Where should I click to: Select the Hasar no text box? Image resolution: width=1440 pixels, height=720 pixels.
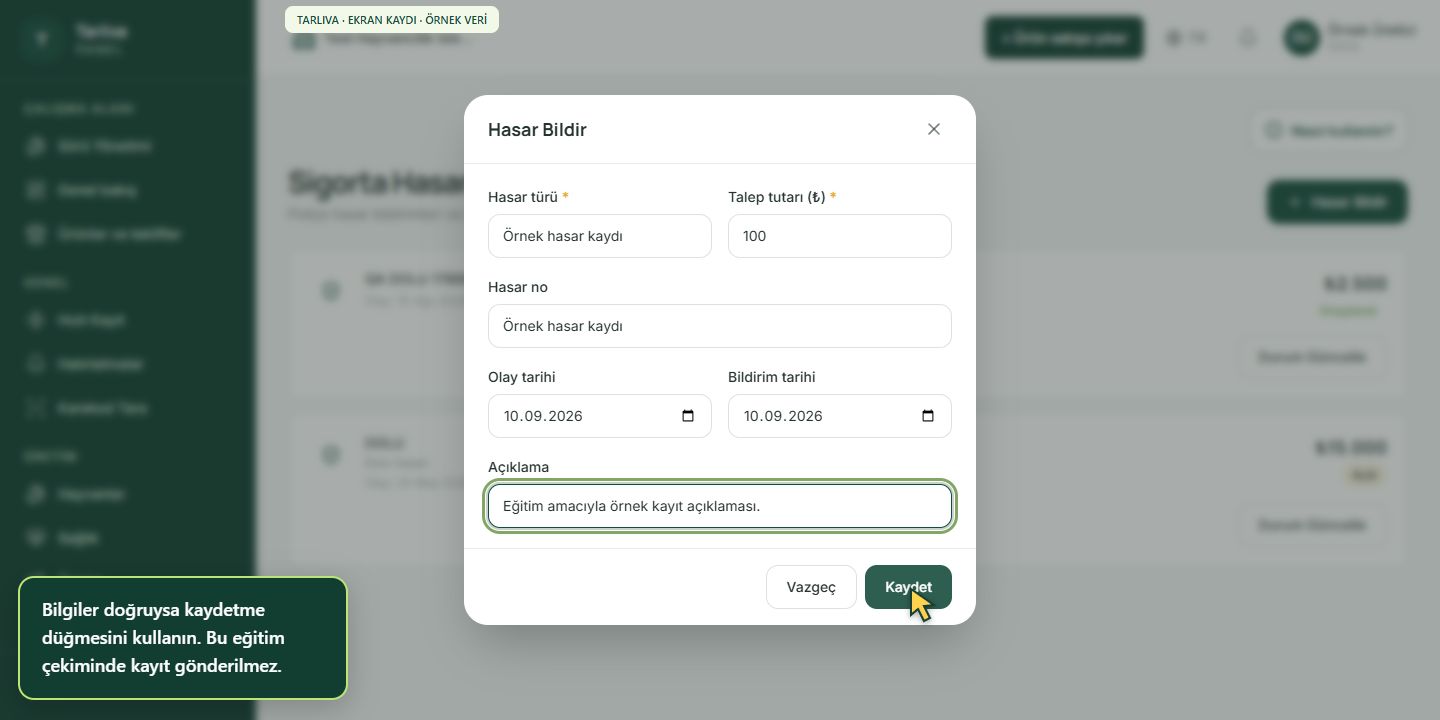tap(720, 326)
